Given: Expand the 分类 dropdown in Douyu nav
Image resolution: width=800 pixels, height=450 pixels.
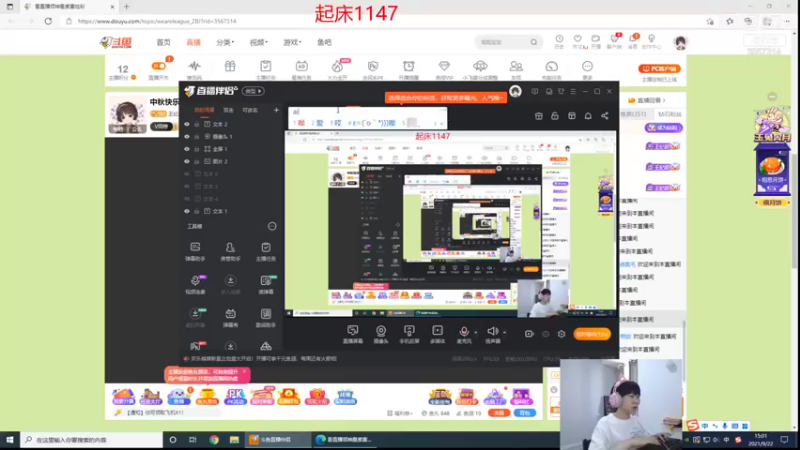Looking at the screenshot, I should (x=225, y=42).
